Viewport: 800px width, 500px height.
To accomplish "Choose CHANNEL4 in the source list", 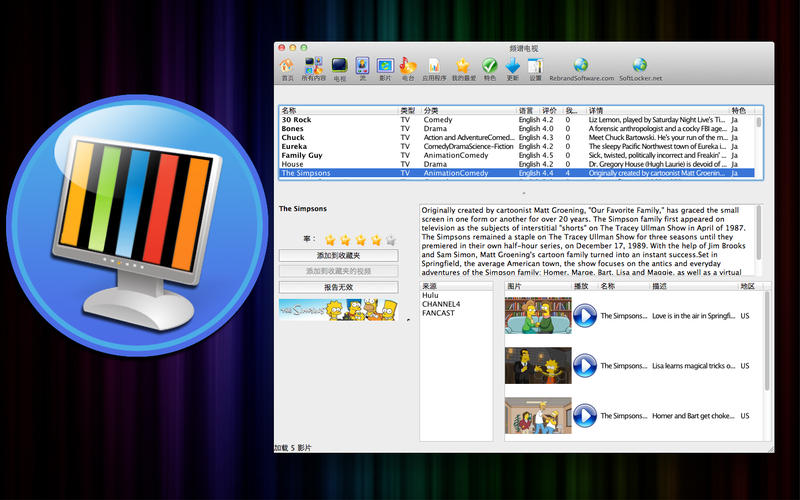I will coord(441,304).
